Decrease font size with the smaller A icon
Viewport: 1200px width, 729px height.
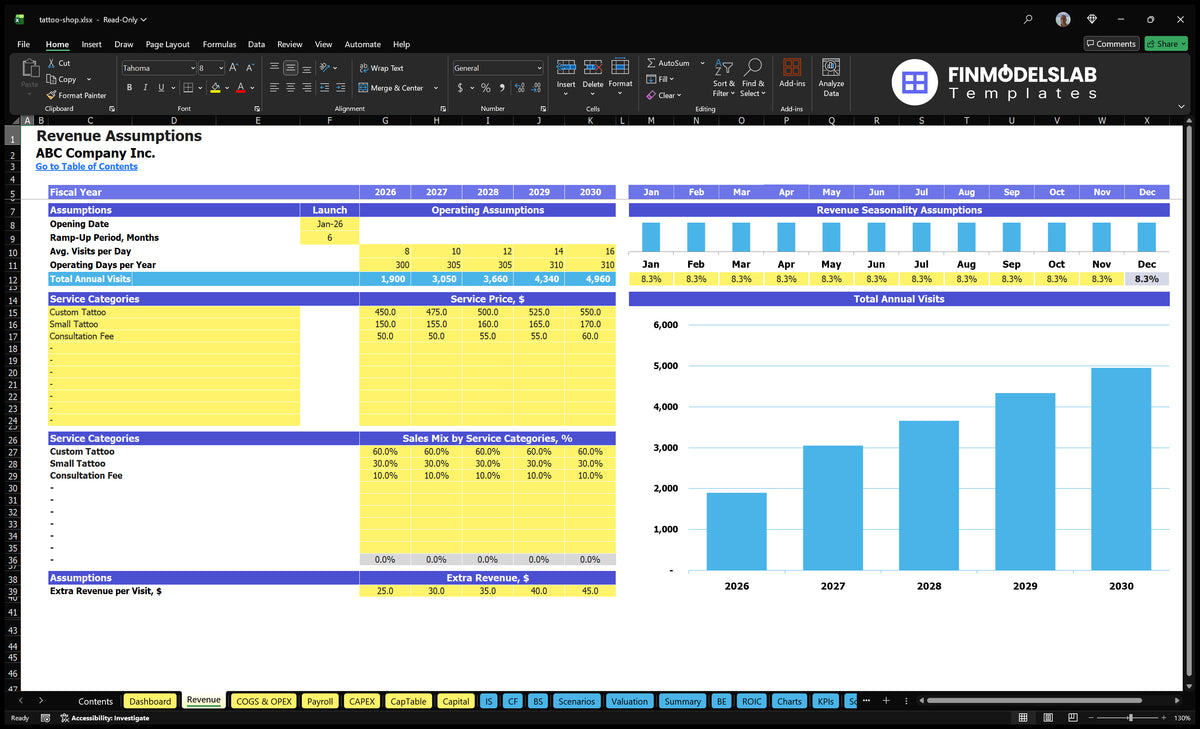pyautogui.click(x=250, y=68)
